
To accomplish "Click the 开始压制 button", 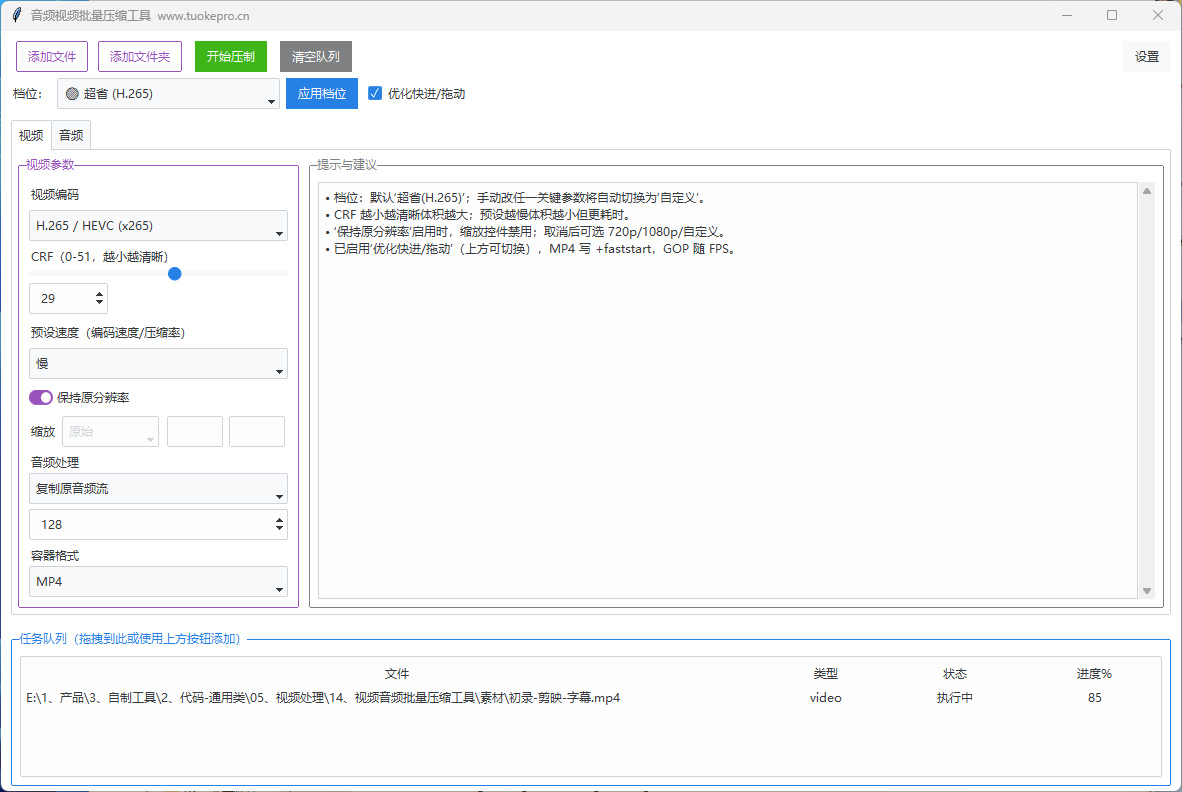I will tap(231, 57).
